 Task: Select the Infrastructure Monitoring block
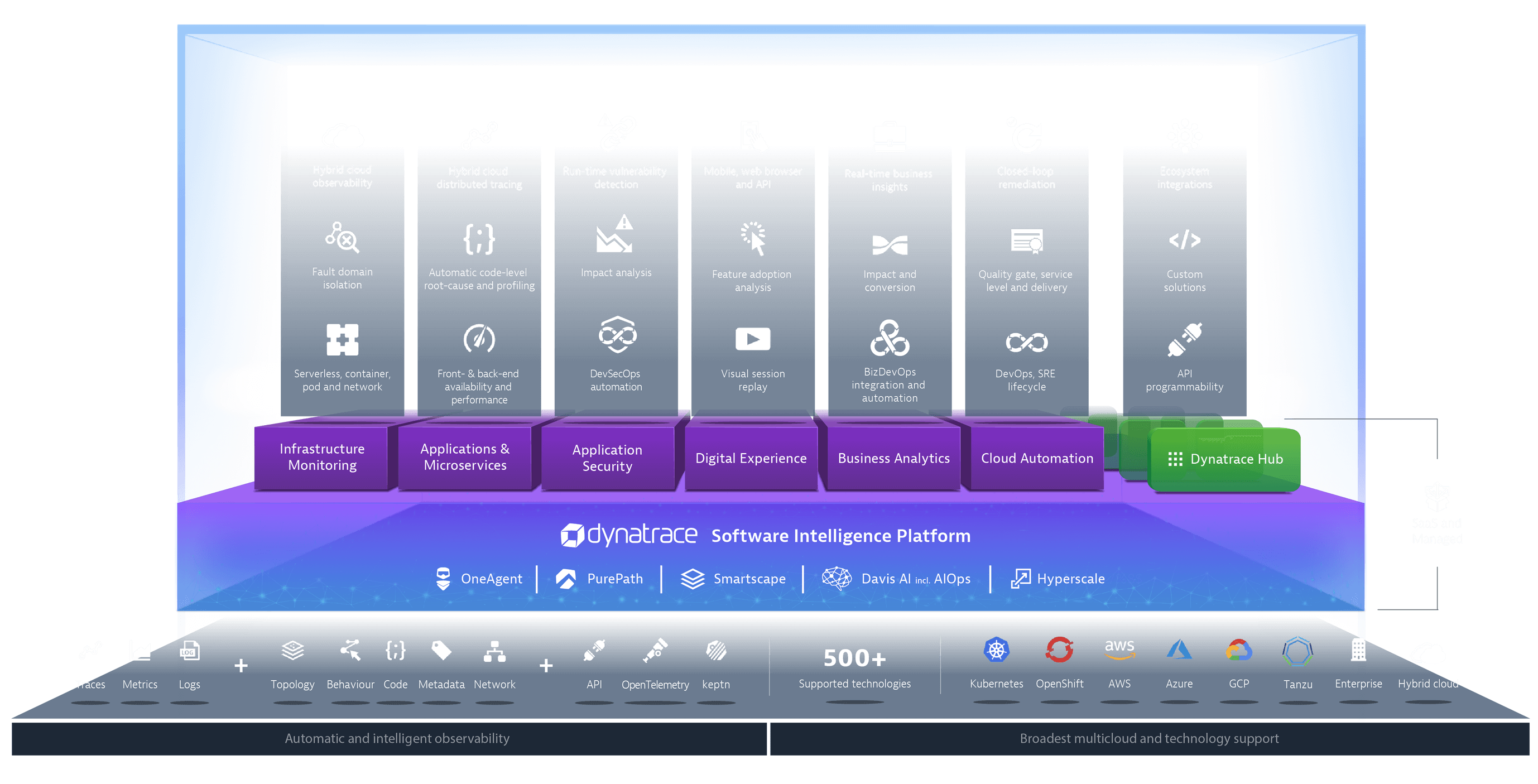click(322, 457)
